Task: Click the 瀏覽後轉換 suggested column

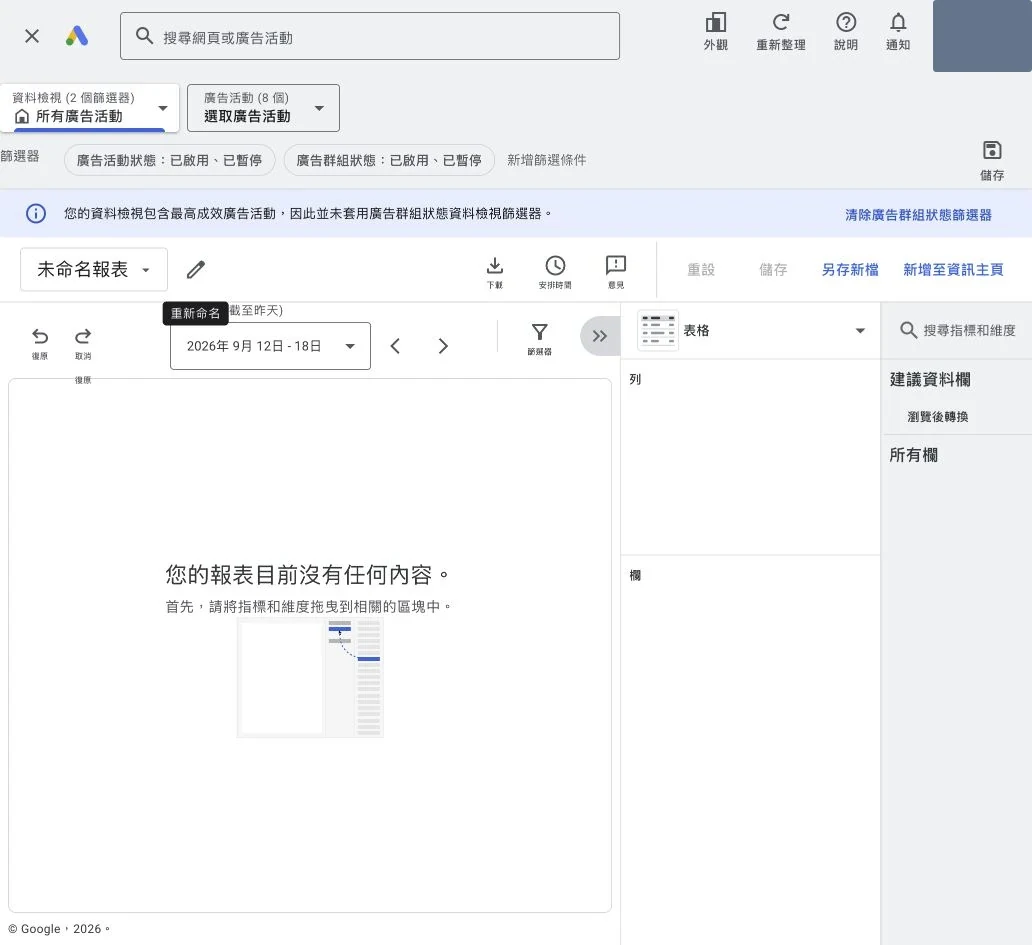Action: click(x=938, y=417)
